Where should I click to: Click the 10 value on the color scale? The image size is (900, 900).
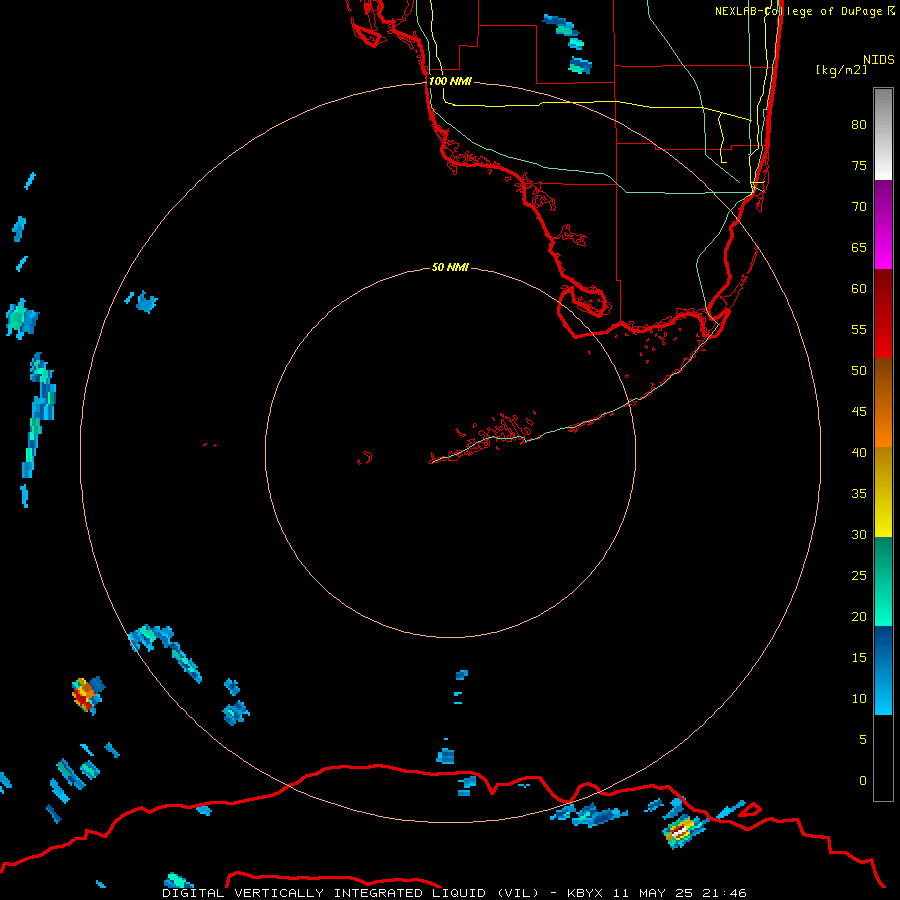click(859, 699)
